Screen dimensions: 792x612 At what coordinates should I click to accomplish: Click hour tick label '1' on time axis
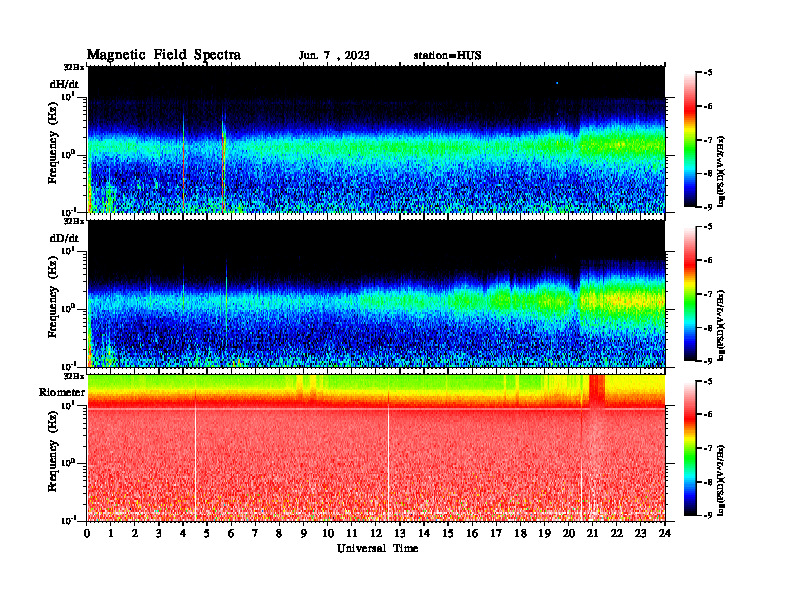tap(111, 533)
